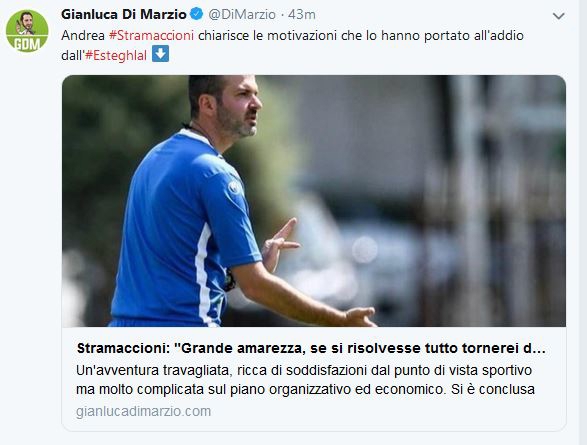Click the word 'Andrea' in tweet
The width and height of the screenshot is (587, 445).
[83, 36]
